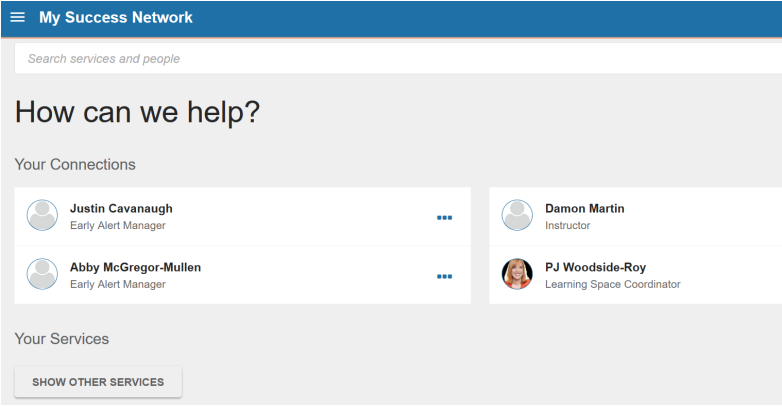The image size is (782, 406).
Task: Click the Learning Space Coordinator role text
Action: coord(612,284)
